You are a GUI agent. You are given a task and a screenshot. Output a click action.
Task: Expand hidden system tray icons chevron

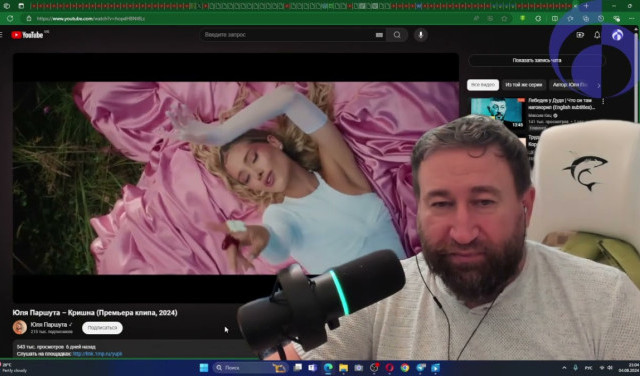[x=564, y=368]
